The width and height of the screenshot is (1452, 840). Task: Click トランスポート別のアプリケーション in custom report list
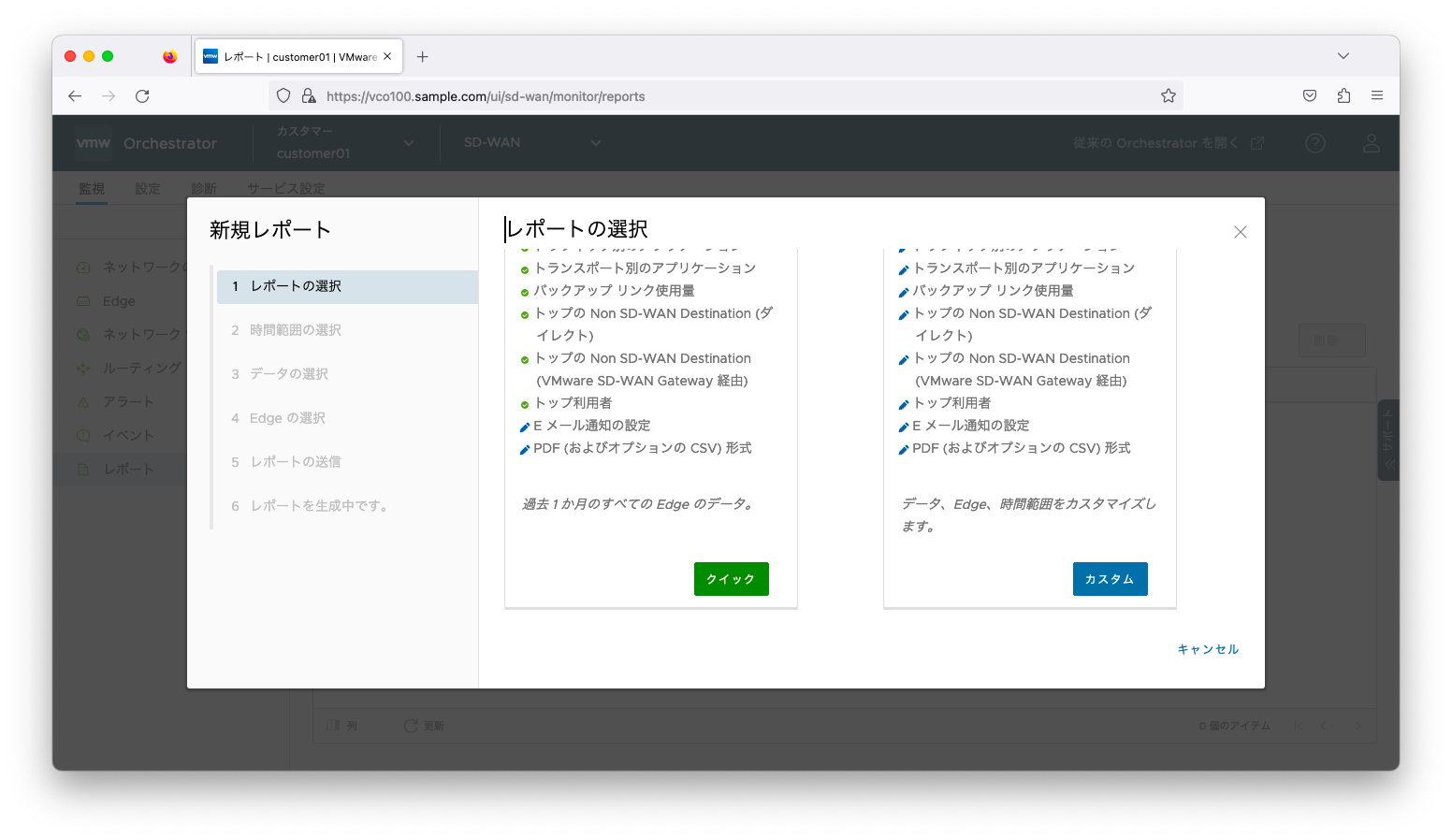(x=1024, y=268)
